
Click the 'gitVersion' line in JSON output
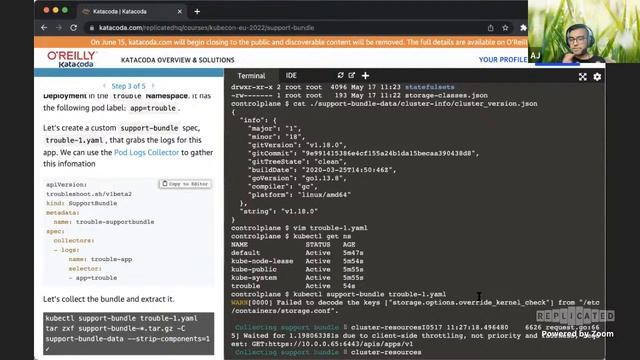click(297, 145)
